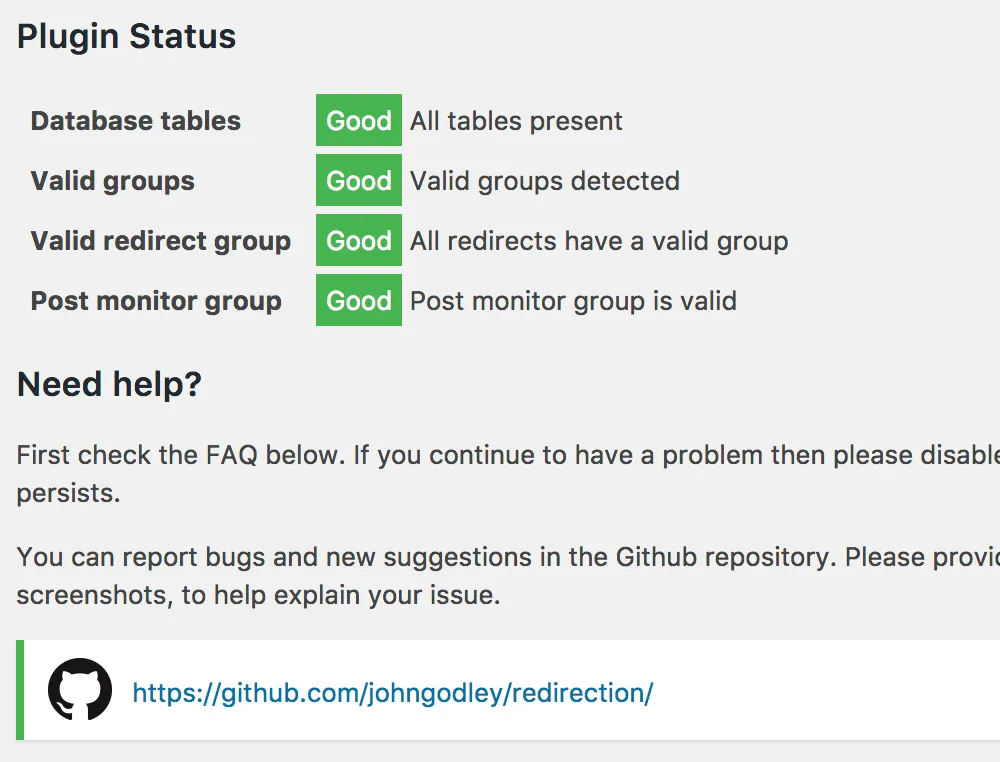Click the green bar on the GitHub notice

coord(20,690)
